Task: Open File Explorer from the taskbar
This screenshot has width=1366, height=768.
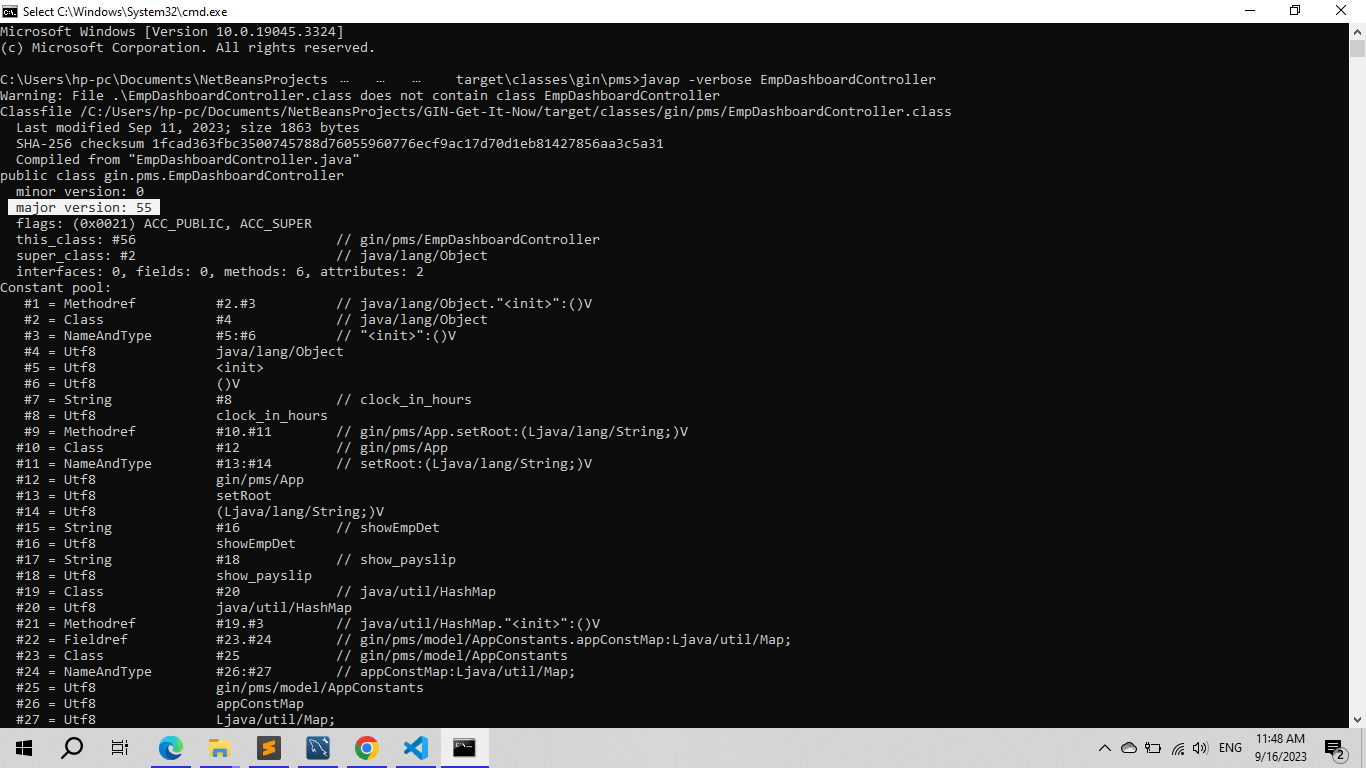Action: click(x=220, y=747)
